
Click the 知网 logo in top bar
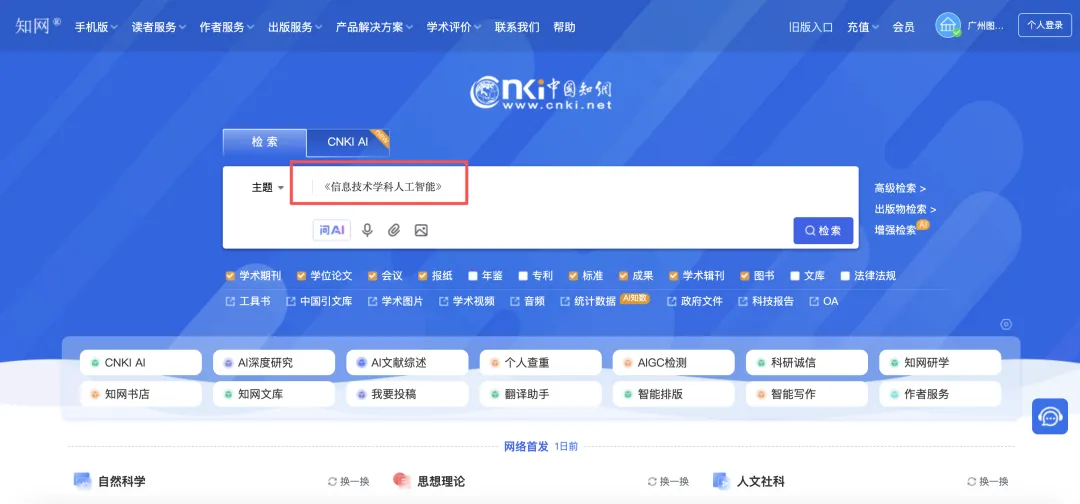38,26
